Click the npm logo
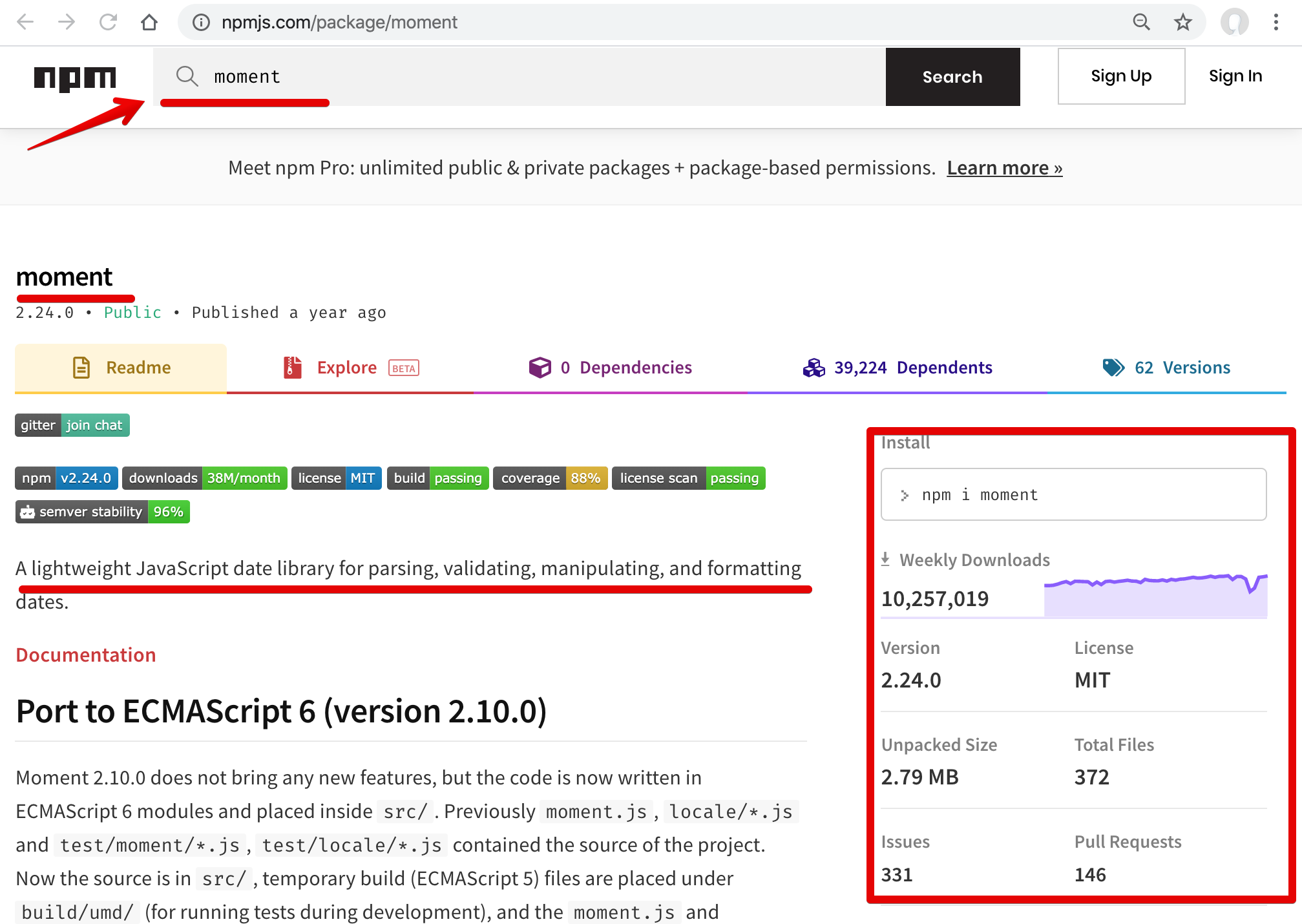The width and height of the screenshot is (1302, 924). pyautogui.click(x=75, y=78)
